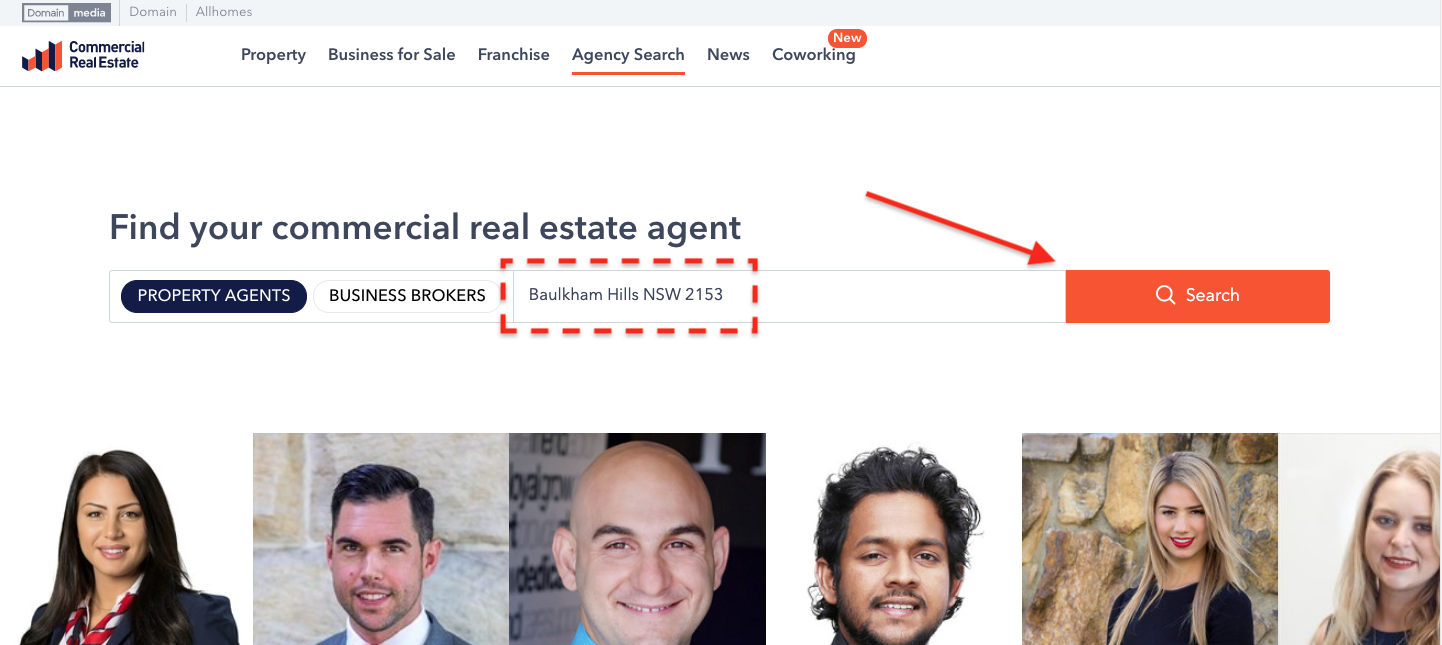Open the agent photo with red scarf
Screen dimensions: 1442x645
click(126, 539)
